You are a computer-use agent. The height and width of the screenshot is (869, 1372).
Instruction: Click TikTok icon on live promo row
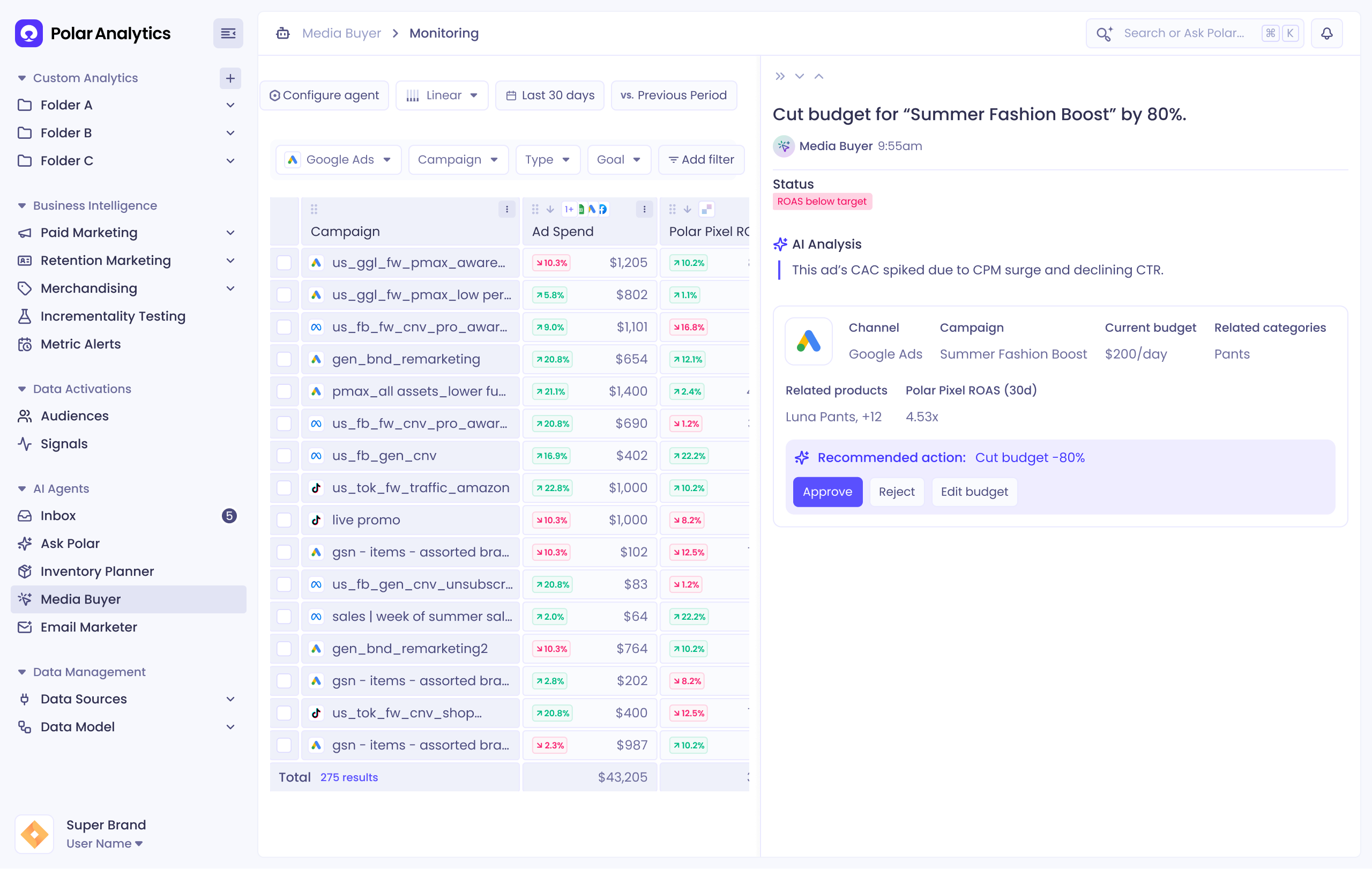tap(316, 519)
